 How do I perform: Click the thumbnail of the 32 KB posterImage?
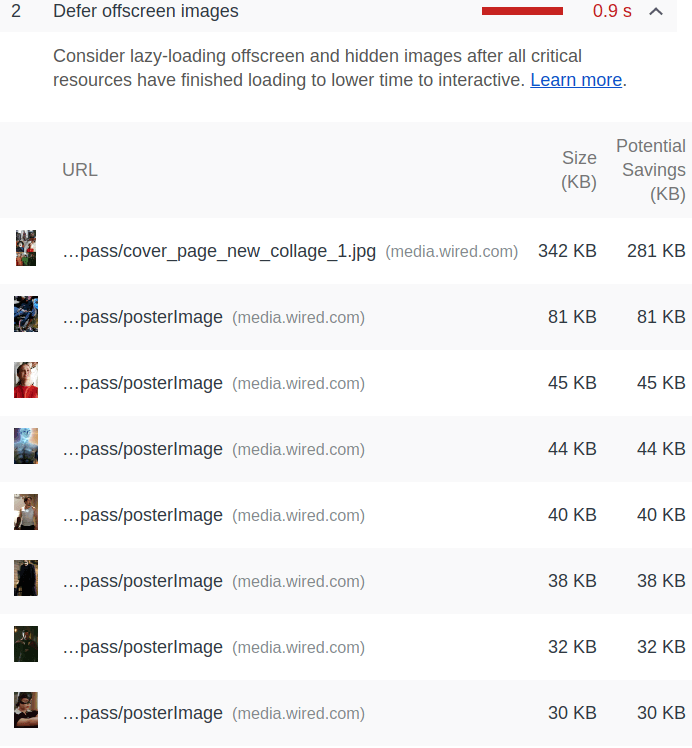pos(26,644)
